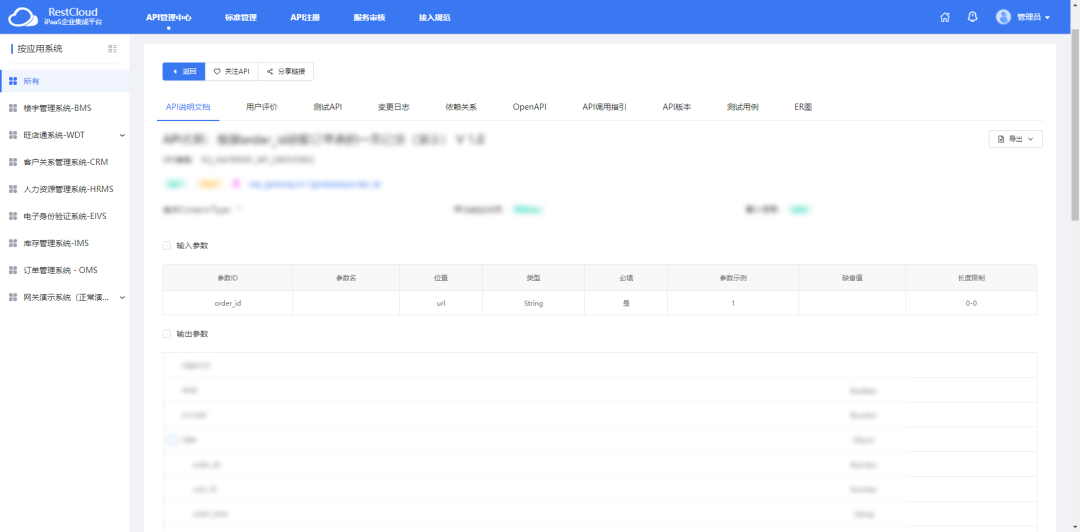Click the grid icon beside 楼宇管理系统-BMS
Image resolution: width=1080 pixels, height=532 pixels.
coord(13,108)
